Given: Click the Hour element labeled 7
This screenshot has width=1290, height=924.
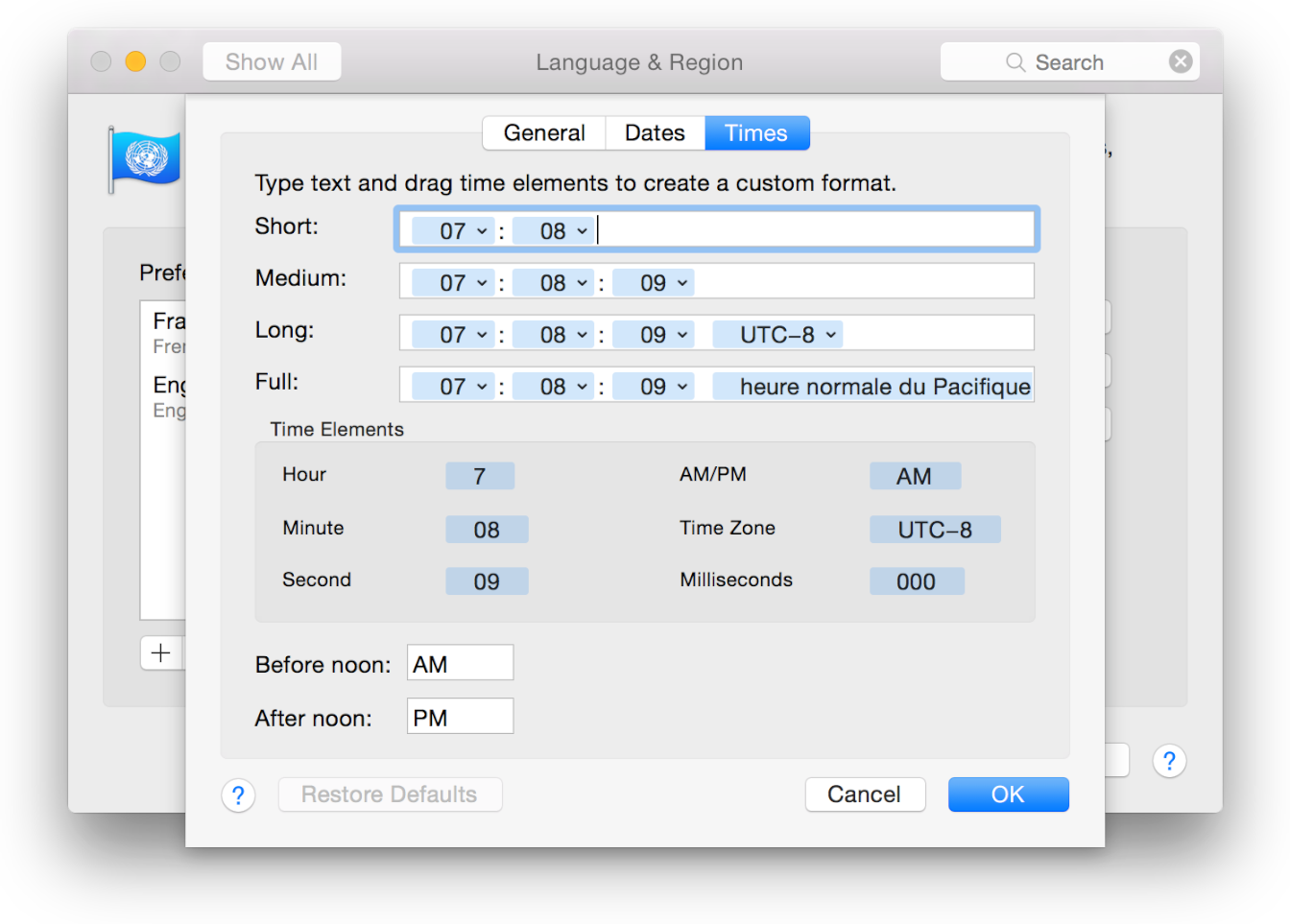Looking at the screenshot, I should tap(480, 475).
